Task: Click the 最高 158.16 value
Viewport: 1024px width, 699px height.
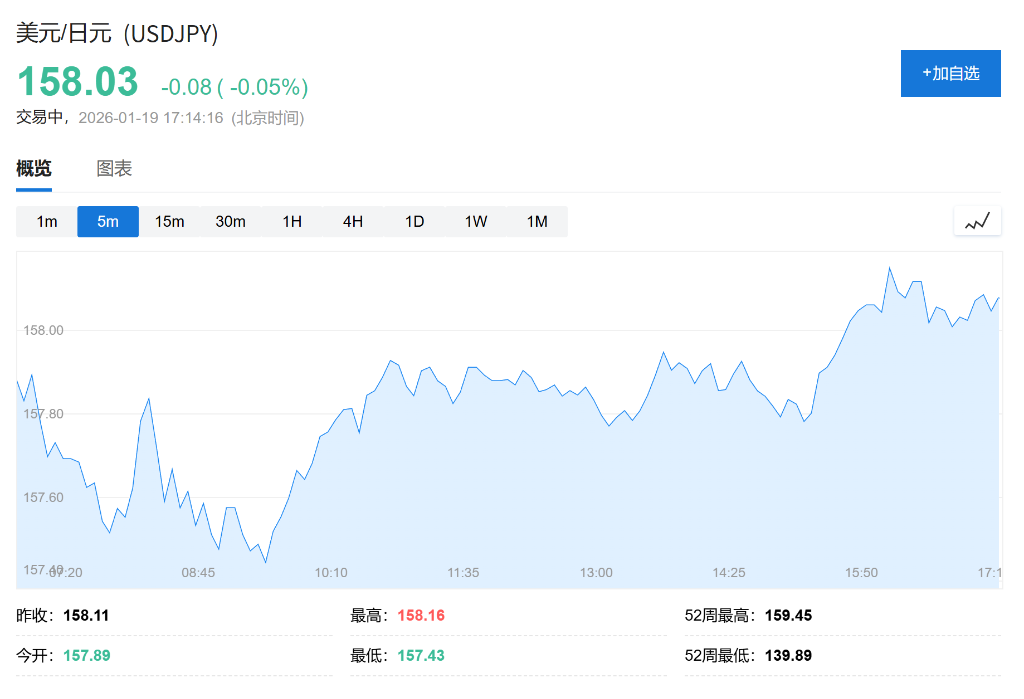Action: pos(421,616)
